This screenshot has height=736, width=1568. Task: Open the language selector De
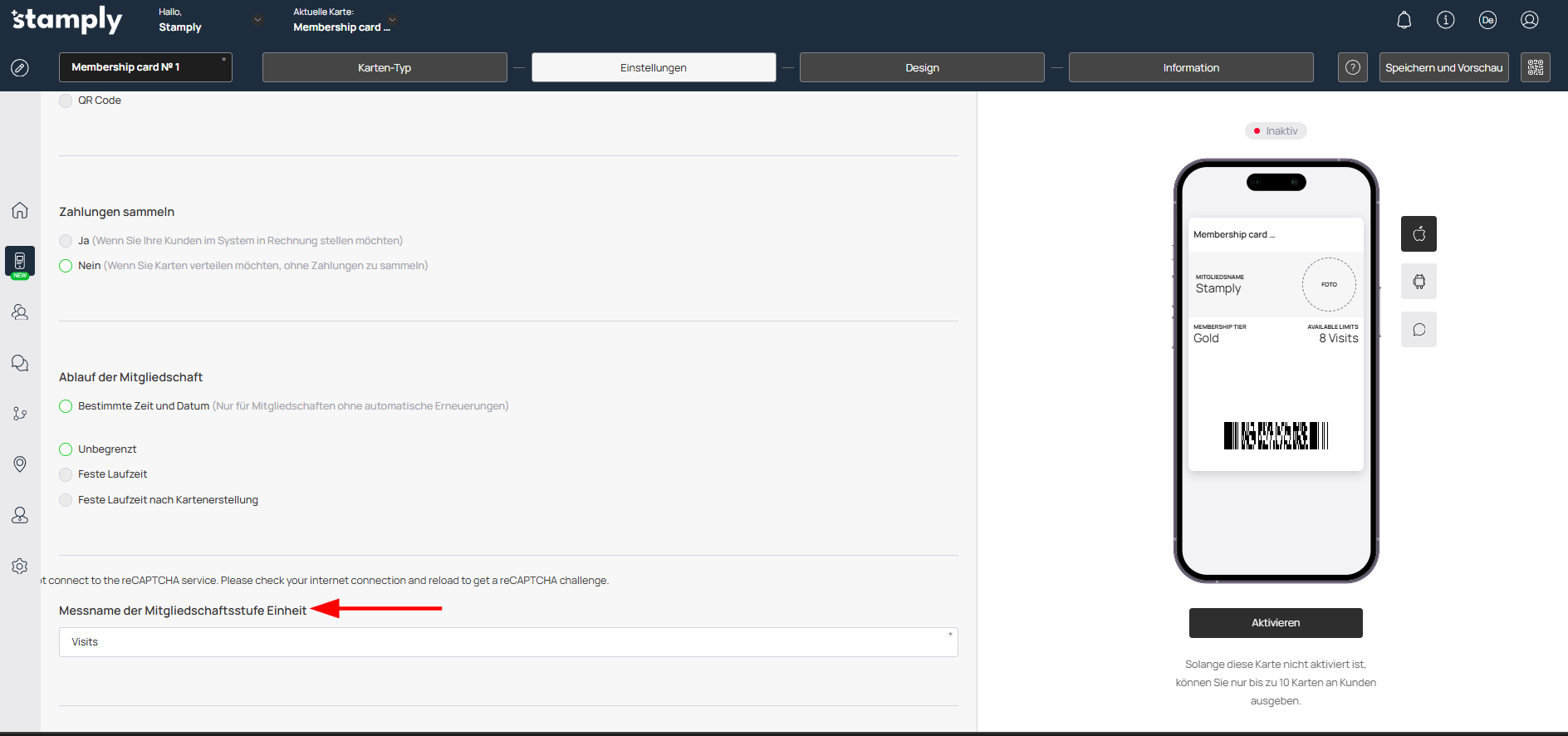click(x=1487, y=20)
